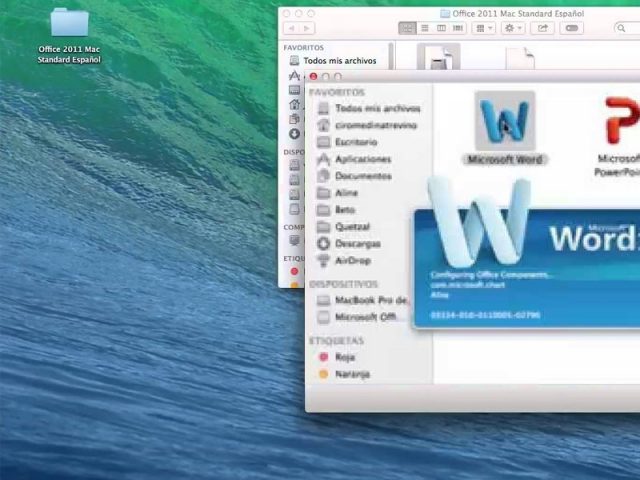Click the edit tags button in Finder toolbar
Image resolution: width=640 pixels, height=480 pixels.
(572, 28)
